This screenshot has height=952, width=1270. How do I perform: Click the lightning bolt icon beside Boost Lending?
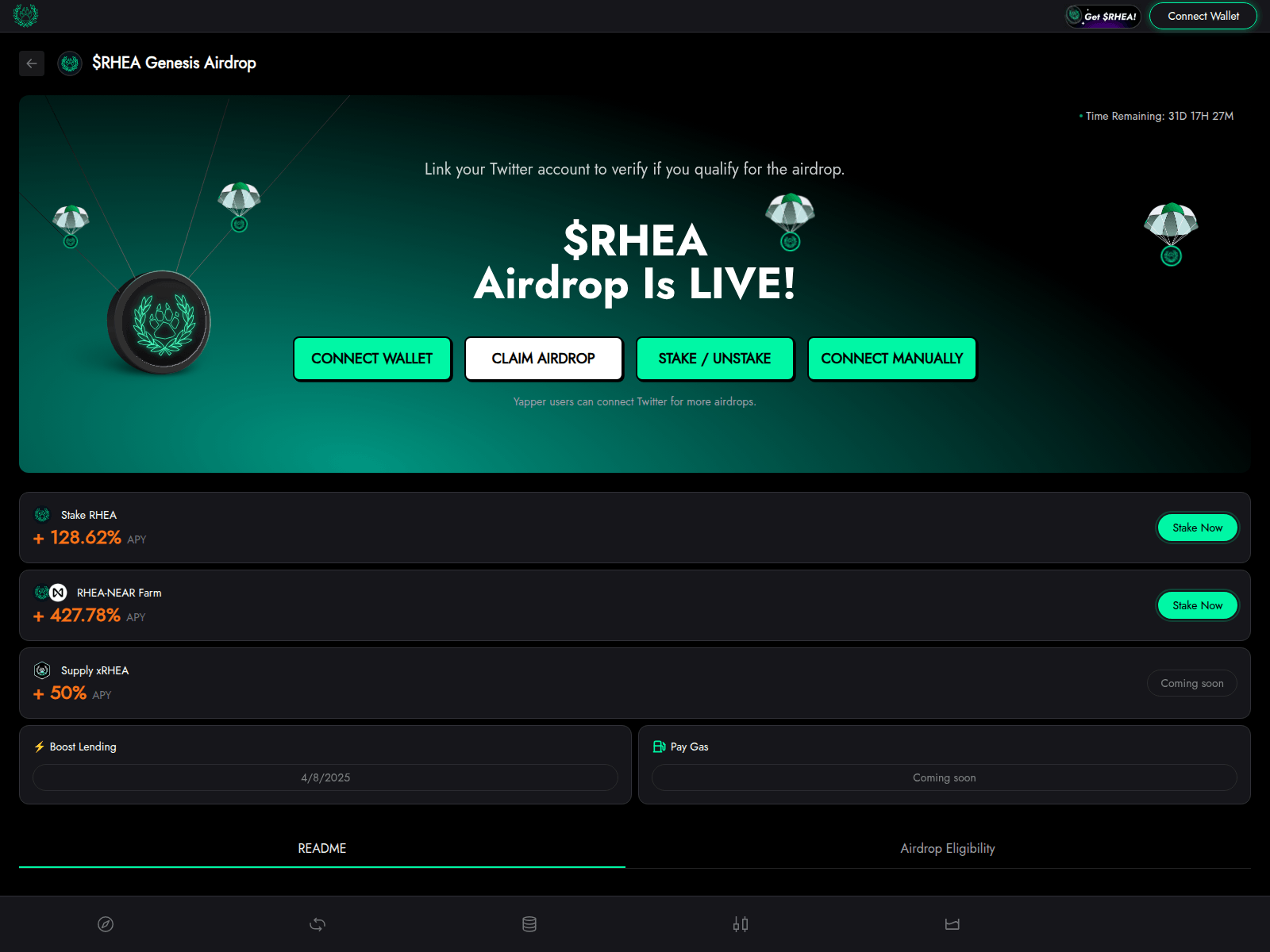point(39,746)
